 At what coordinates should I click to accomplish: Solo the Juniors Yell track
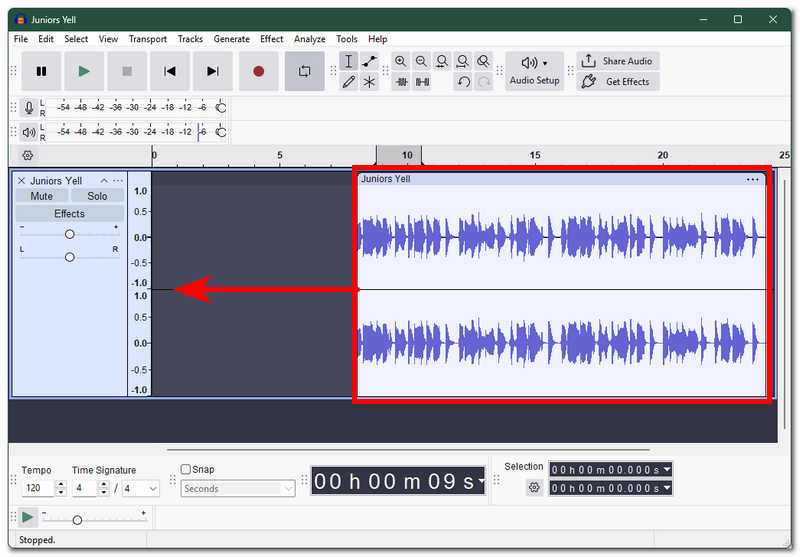coord(97,196)
